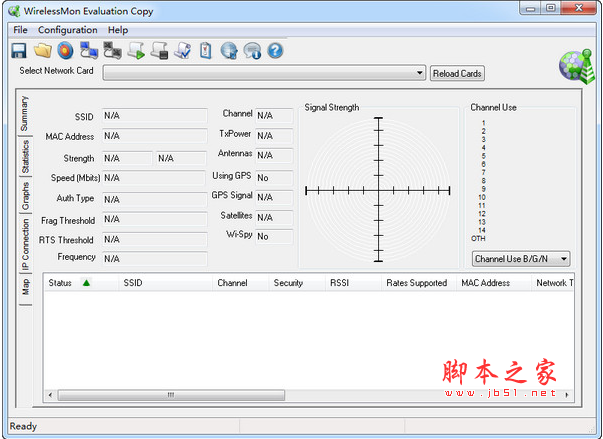Sort by the SSID column header
603x439 pixels.
click(165, 283)
